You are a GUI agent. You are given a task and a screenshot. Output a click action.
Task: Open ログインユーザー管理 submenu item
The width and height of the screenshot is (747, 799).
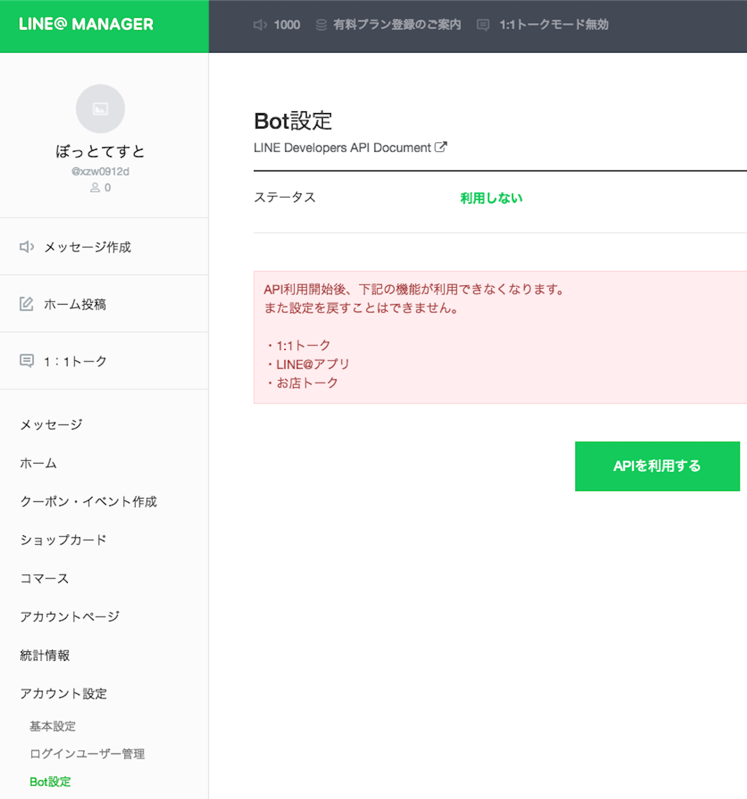[x=87, y=754]
